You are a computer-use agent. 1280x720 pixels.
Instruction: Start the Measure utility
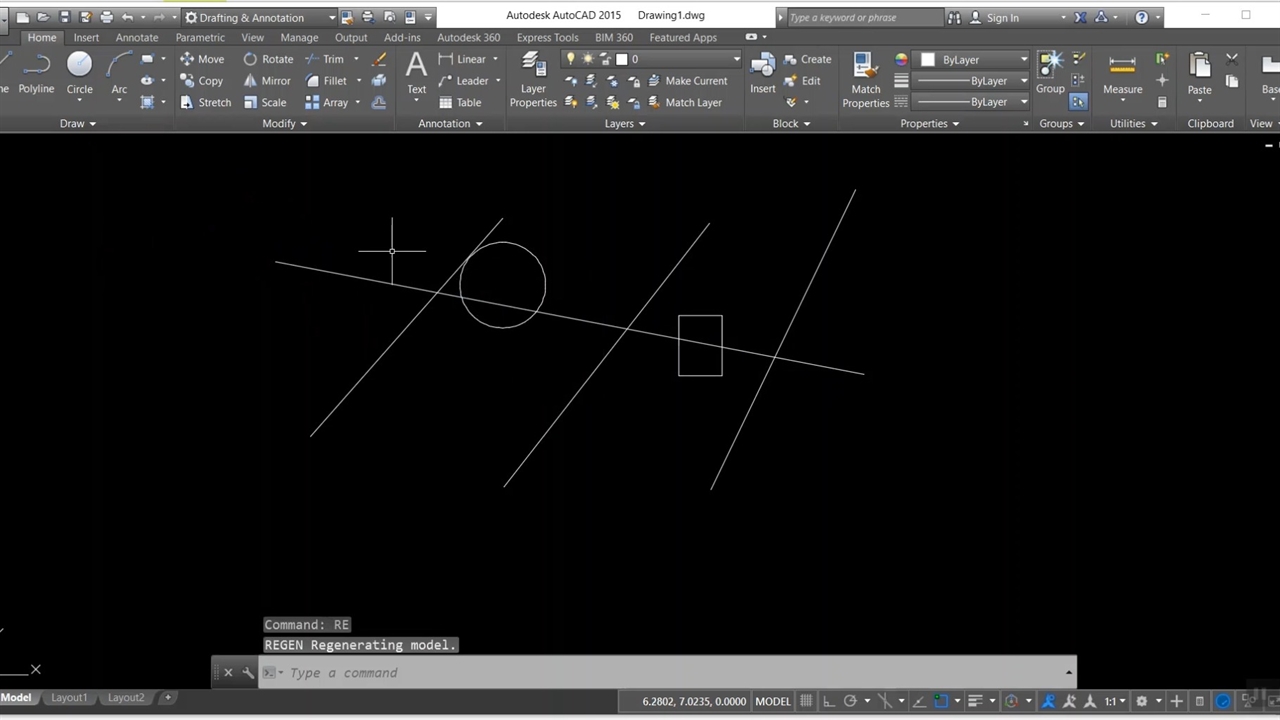pos(1122,73)
